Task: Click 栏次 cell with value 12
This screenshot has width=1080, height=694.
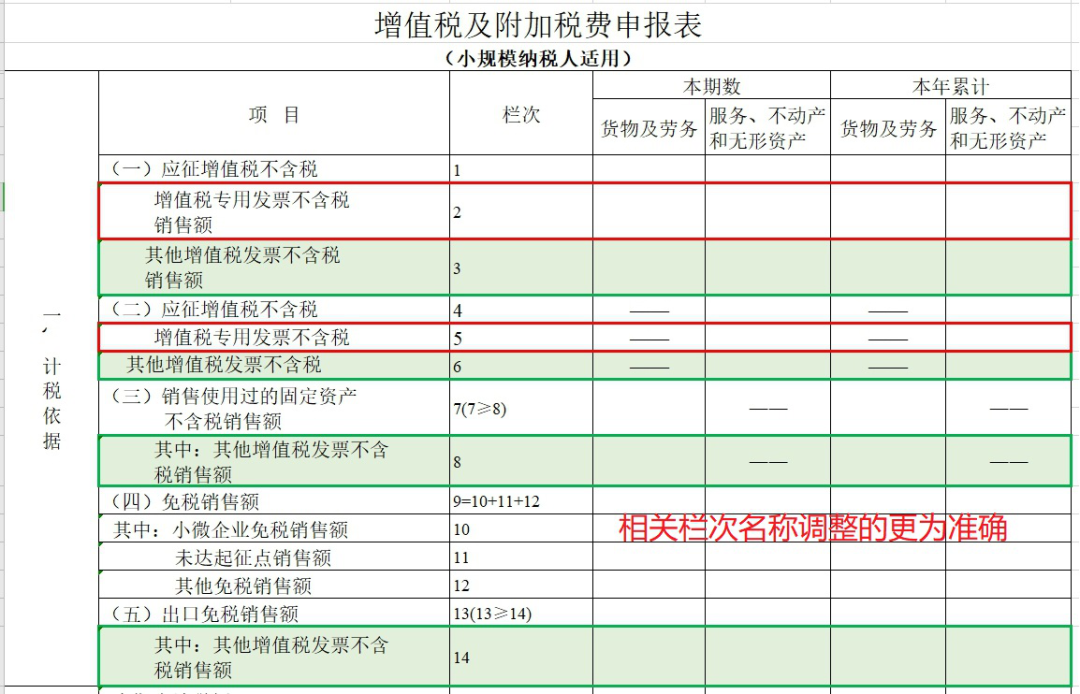Action: (x=521, y=585)
